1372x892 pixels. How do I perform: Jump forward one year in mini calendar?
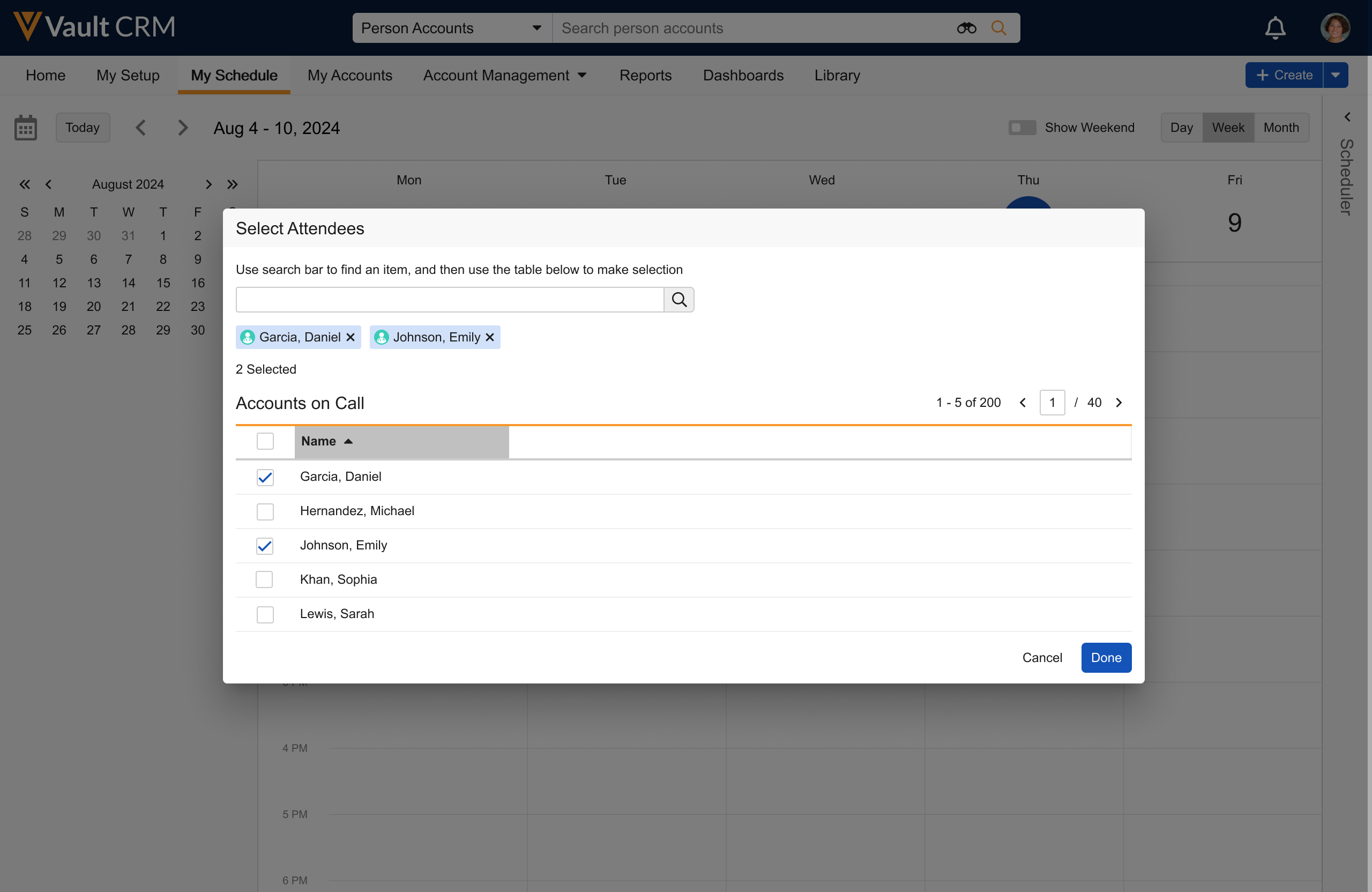(x=232, y=184)
